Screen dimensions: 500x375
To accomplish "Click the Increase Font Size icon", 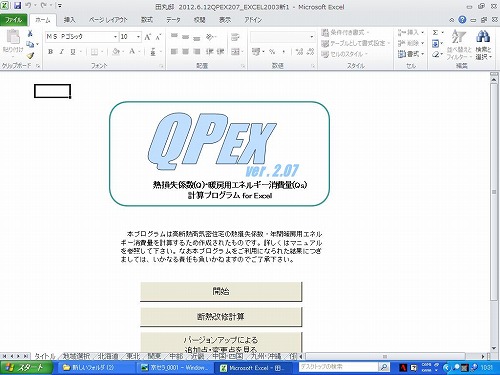I will point(147,37).
